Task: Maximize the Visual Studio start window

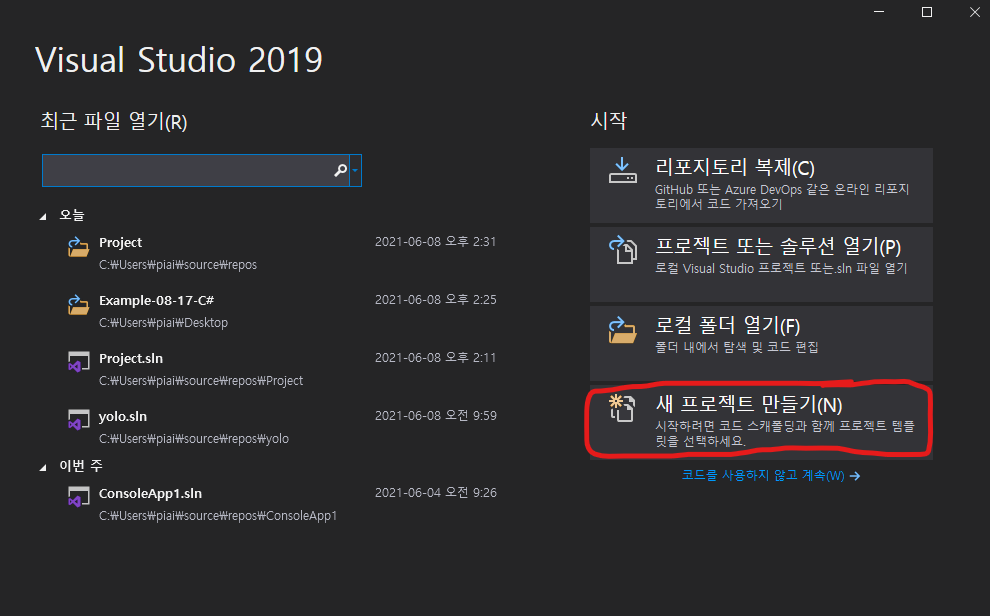Action: [927, 12]
